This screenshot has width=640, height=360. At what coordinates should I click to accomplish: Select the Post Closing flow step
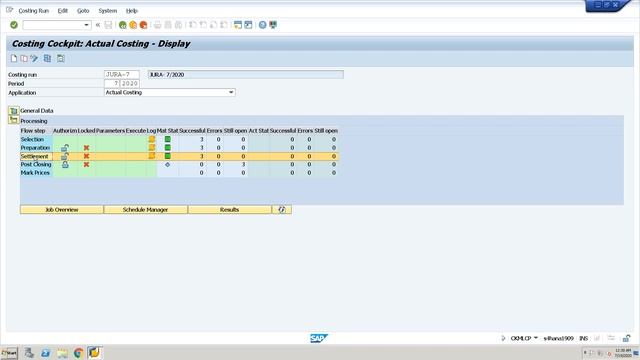pos(36,164)
